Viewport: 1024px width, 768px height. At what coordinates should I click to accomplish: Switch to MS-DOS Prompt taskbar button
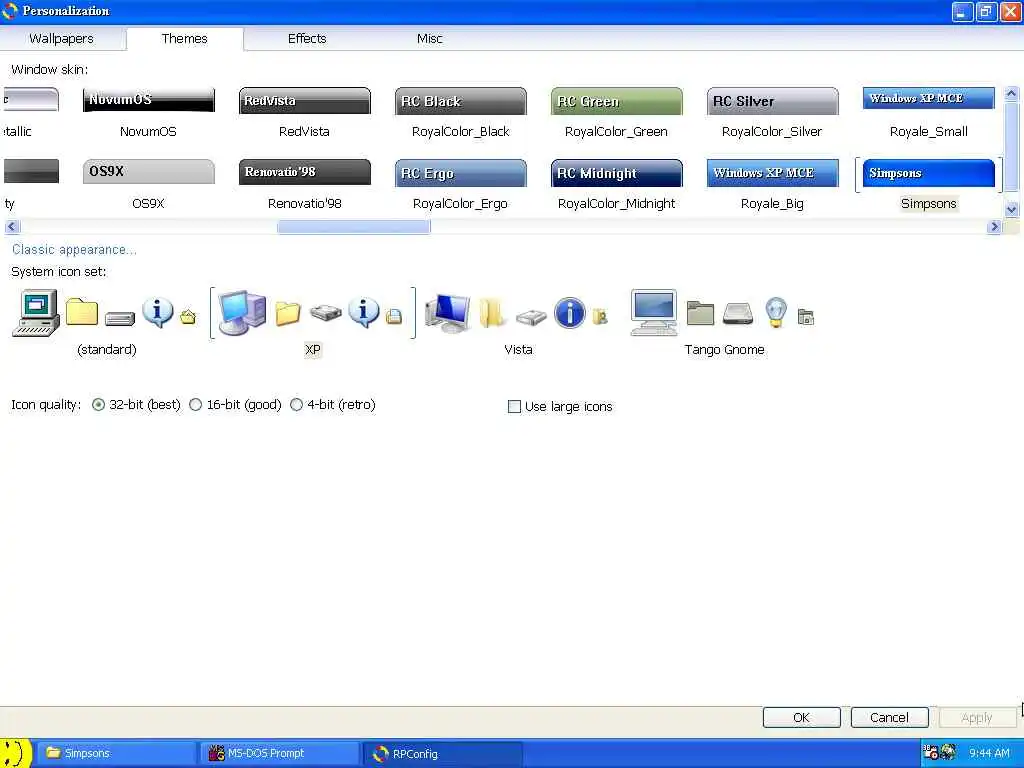click(278, 753)
